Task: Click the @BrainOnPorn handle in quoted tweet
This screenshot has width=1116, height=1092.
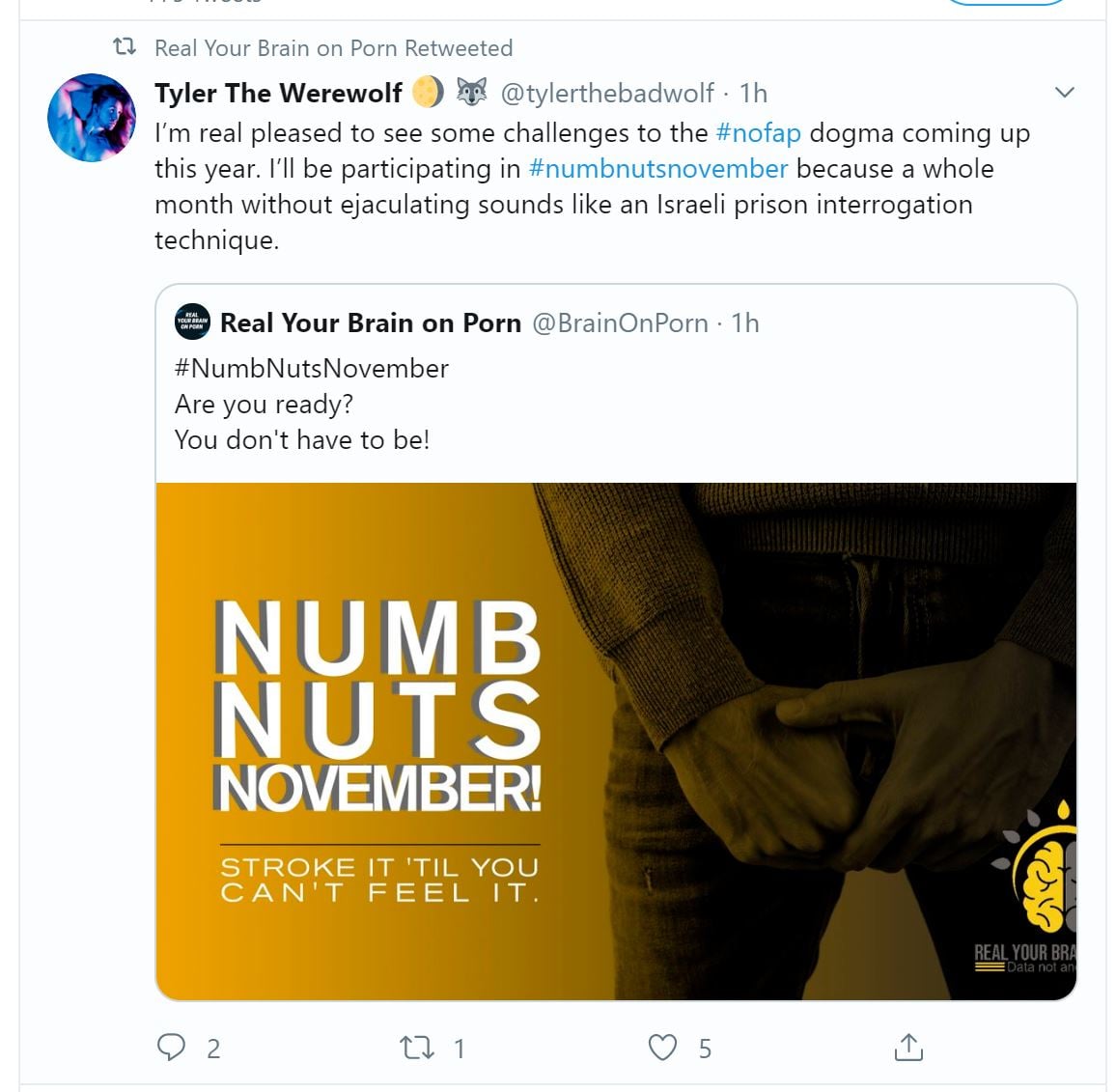Action: [x=620, y=322]
